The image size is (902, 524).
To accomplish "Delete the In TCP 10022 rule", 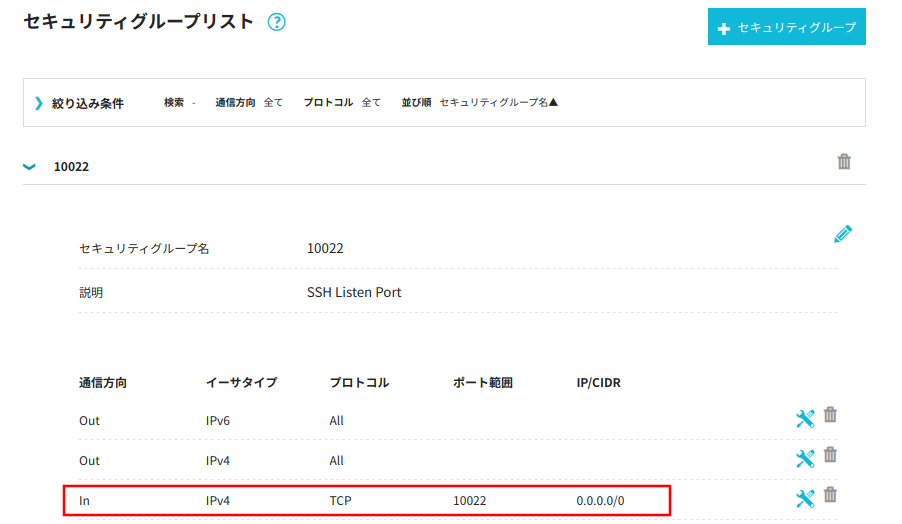I will pyautogui.click(x=830, y=494).
